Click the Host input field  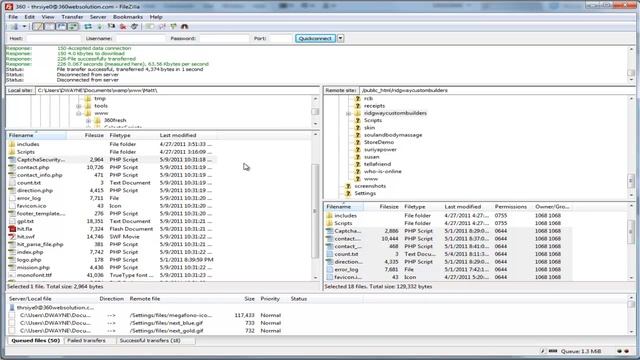53,38
